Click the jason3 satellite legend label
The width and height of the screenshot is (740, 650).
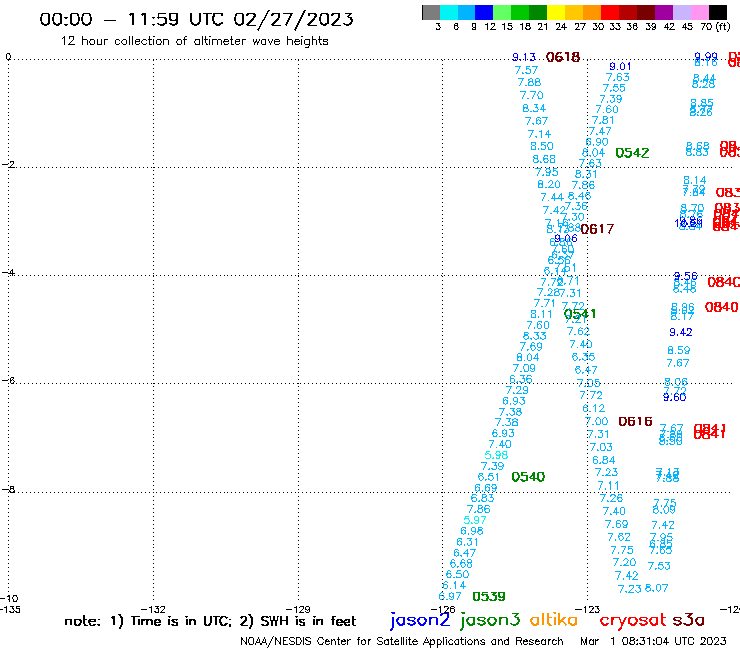click(x=490, y=620)
